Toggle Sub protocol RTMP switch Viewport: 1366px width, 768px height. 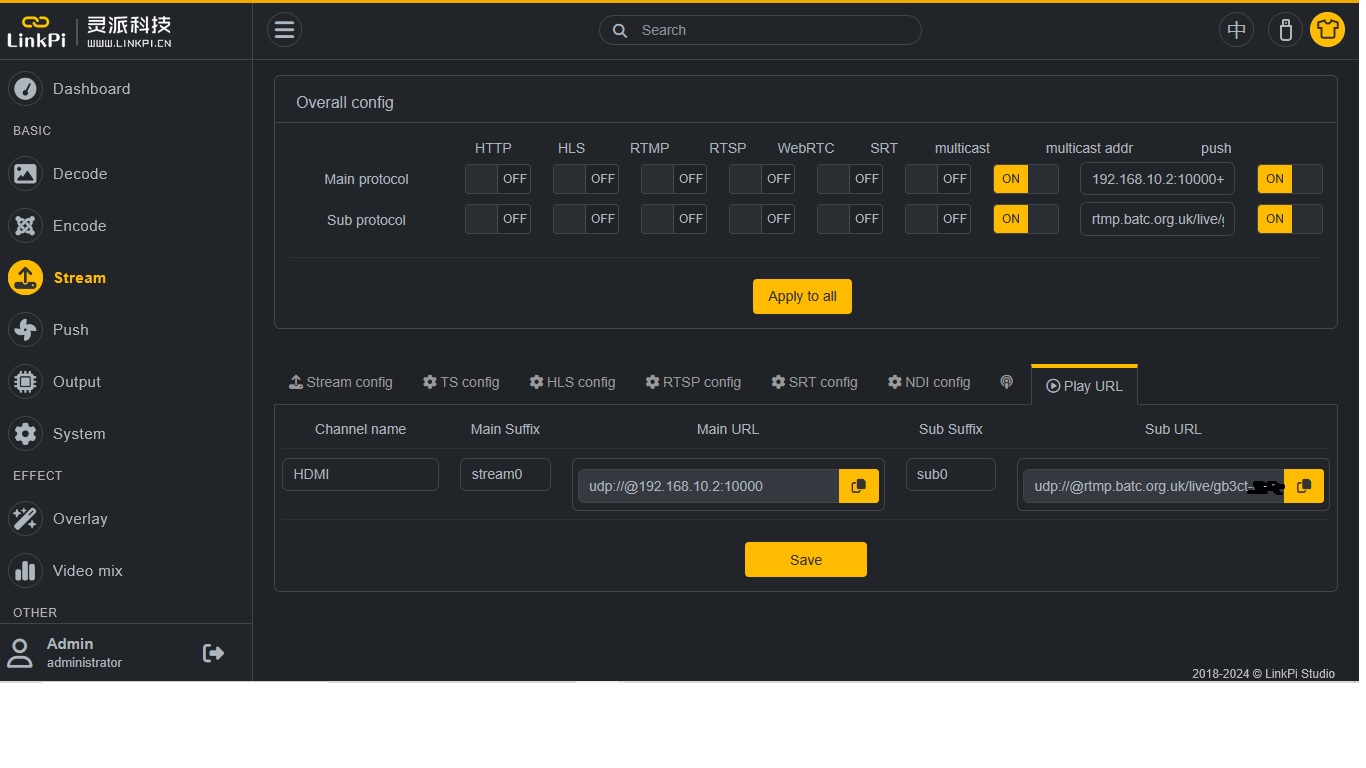click(x=673, y=219)
